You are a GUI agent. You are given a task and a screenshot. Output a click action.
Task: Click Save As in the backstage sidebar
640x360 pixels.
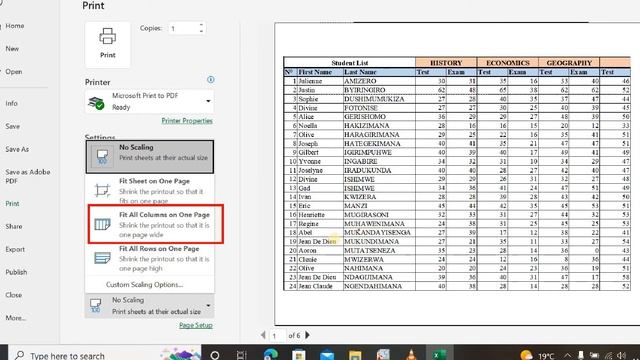(x=17, y=149)
